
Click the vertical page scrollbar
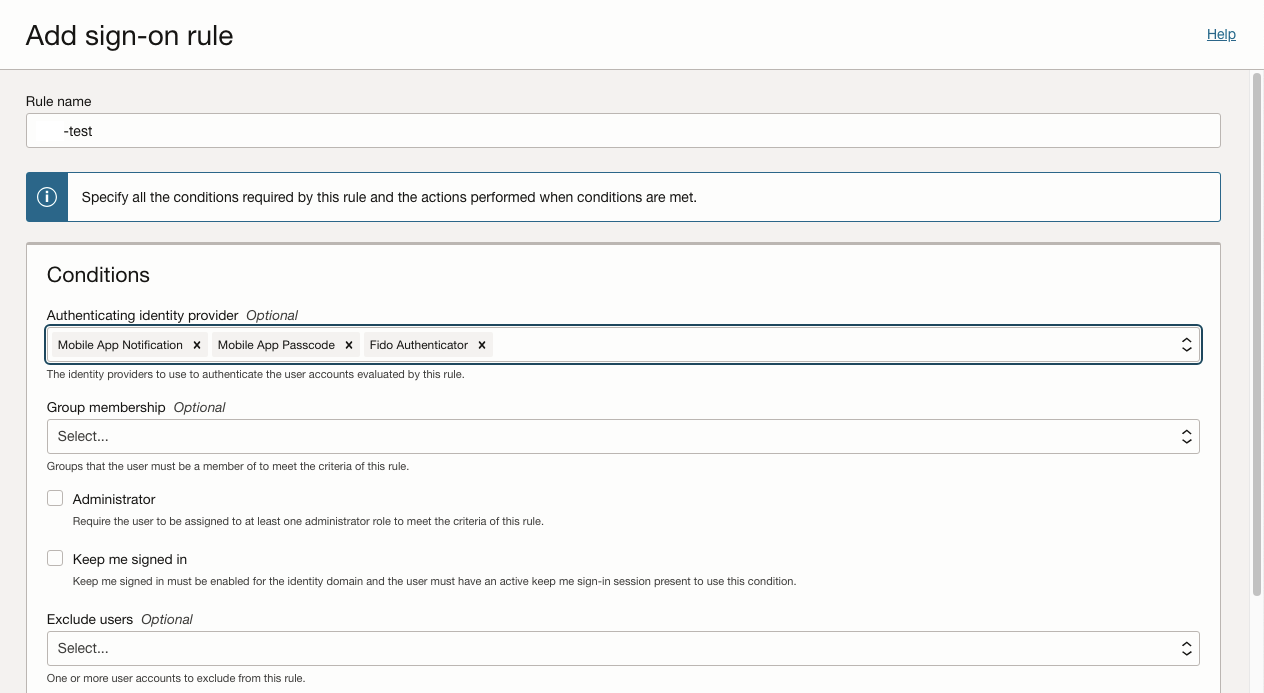click(1257, 330)
